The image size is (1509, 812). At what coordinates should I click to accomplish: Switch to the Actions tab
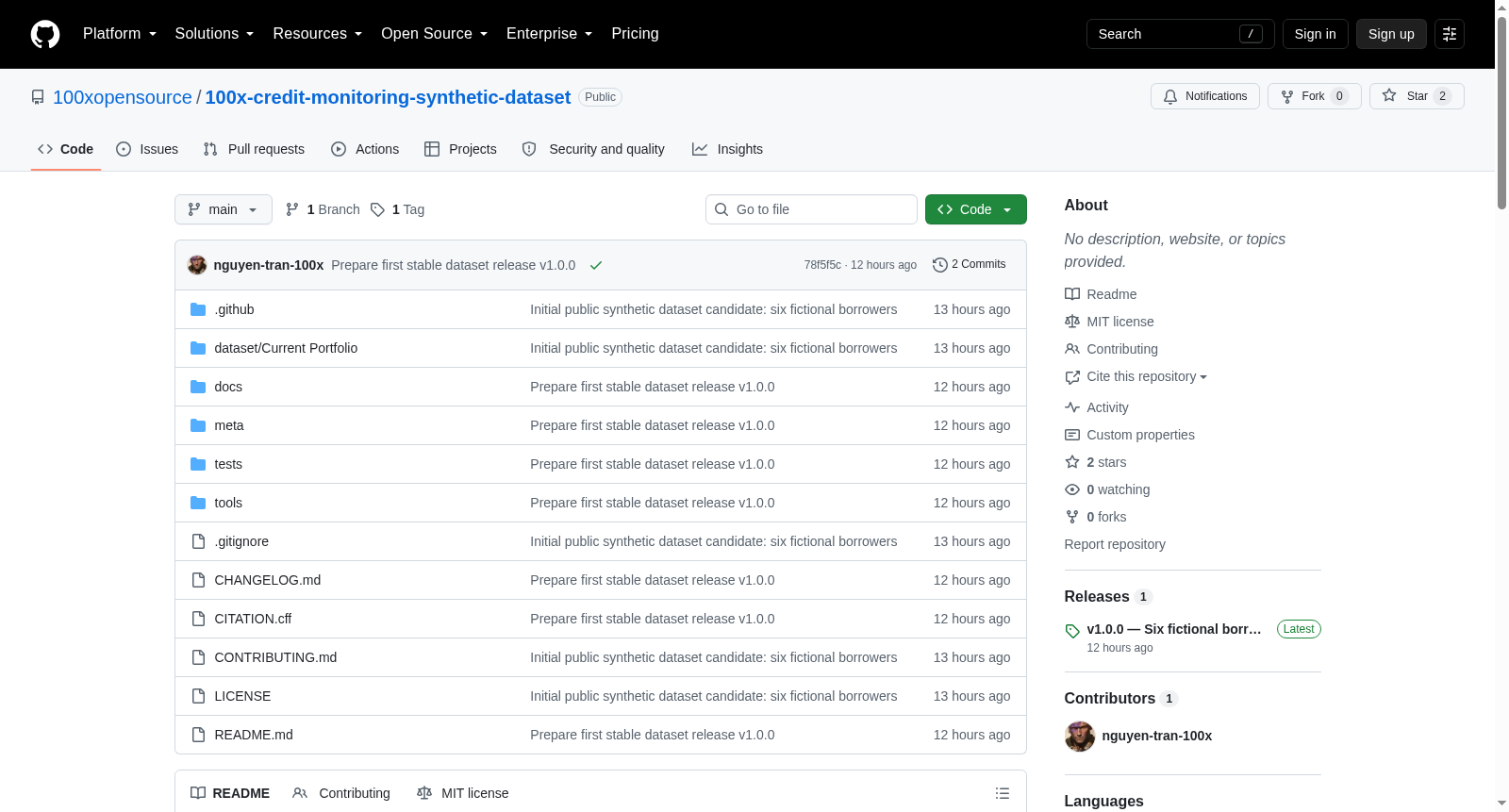click(365, 149)
